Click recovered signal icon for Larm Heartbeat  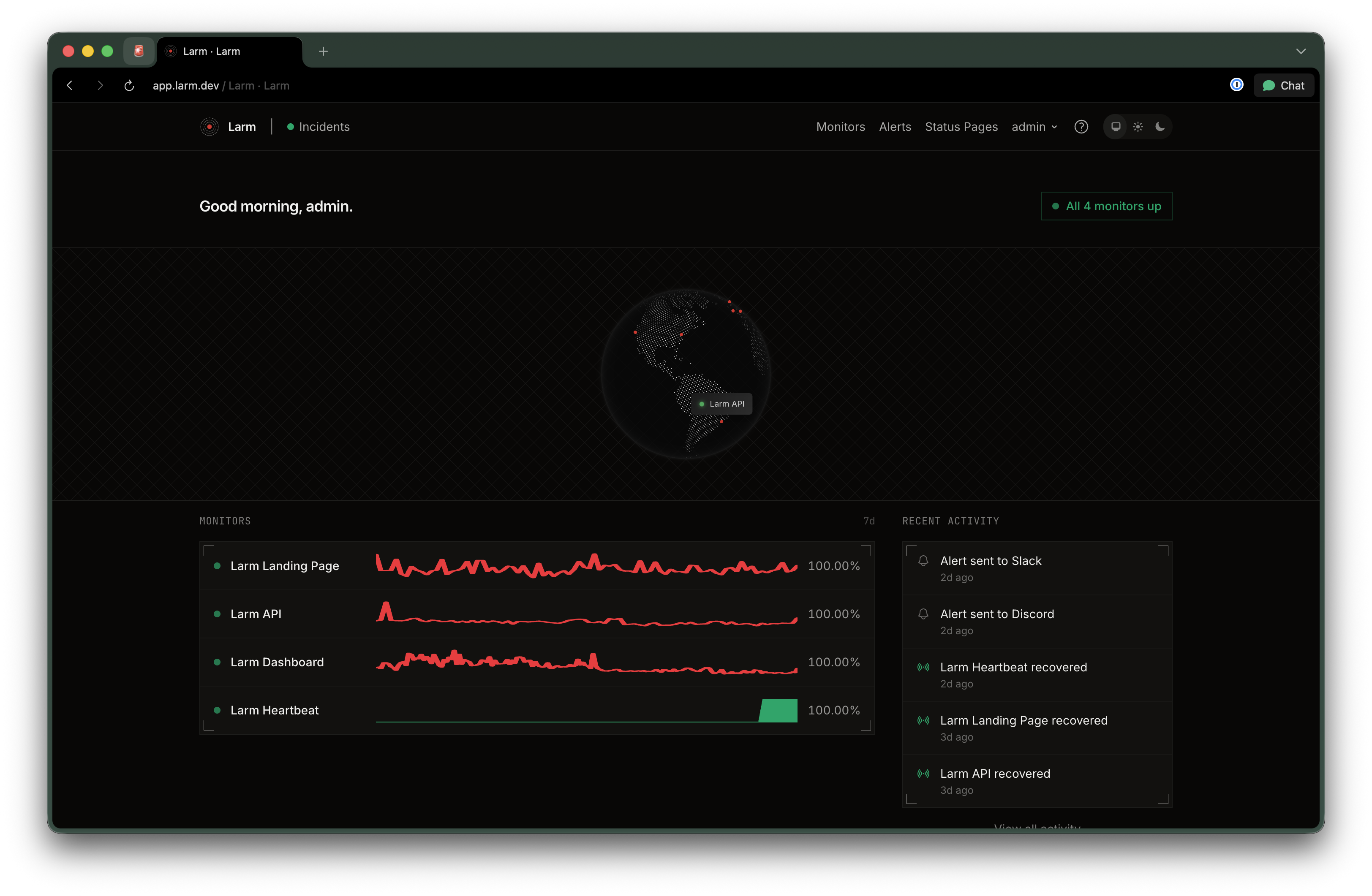923,667
